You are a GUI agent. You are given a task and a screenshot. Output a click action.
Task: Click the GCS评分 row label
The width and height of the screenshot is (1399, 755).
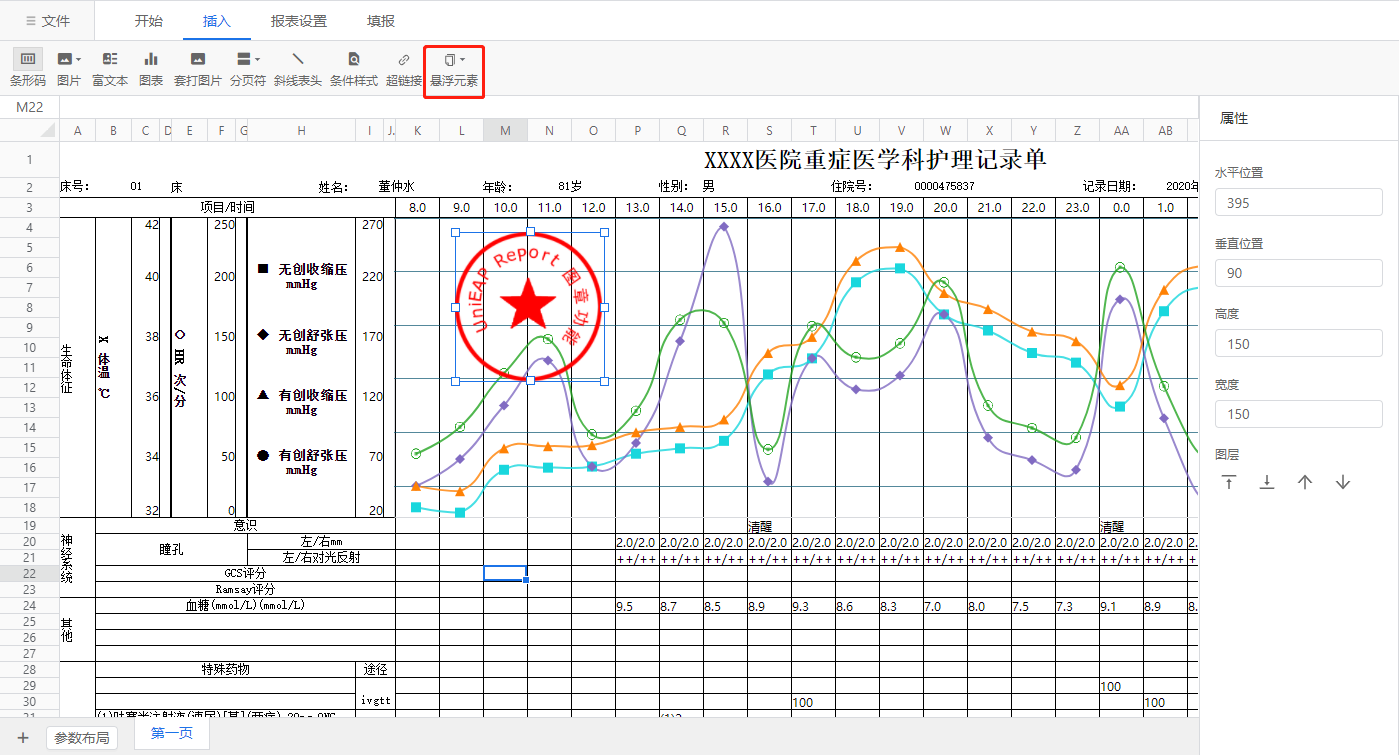(245, 573)
